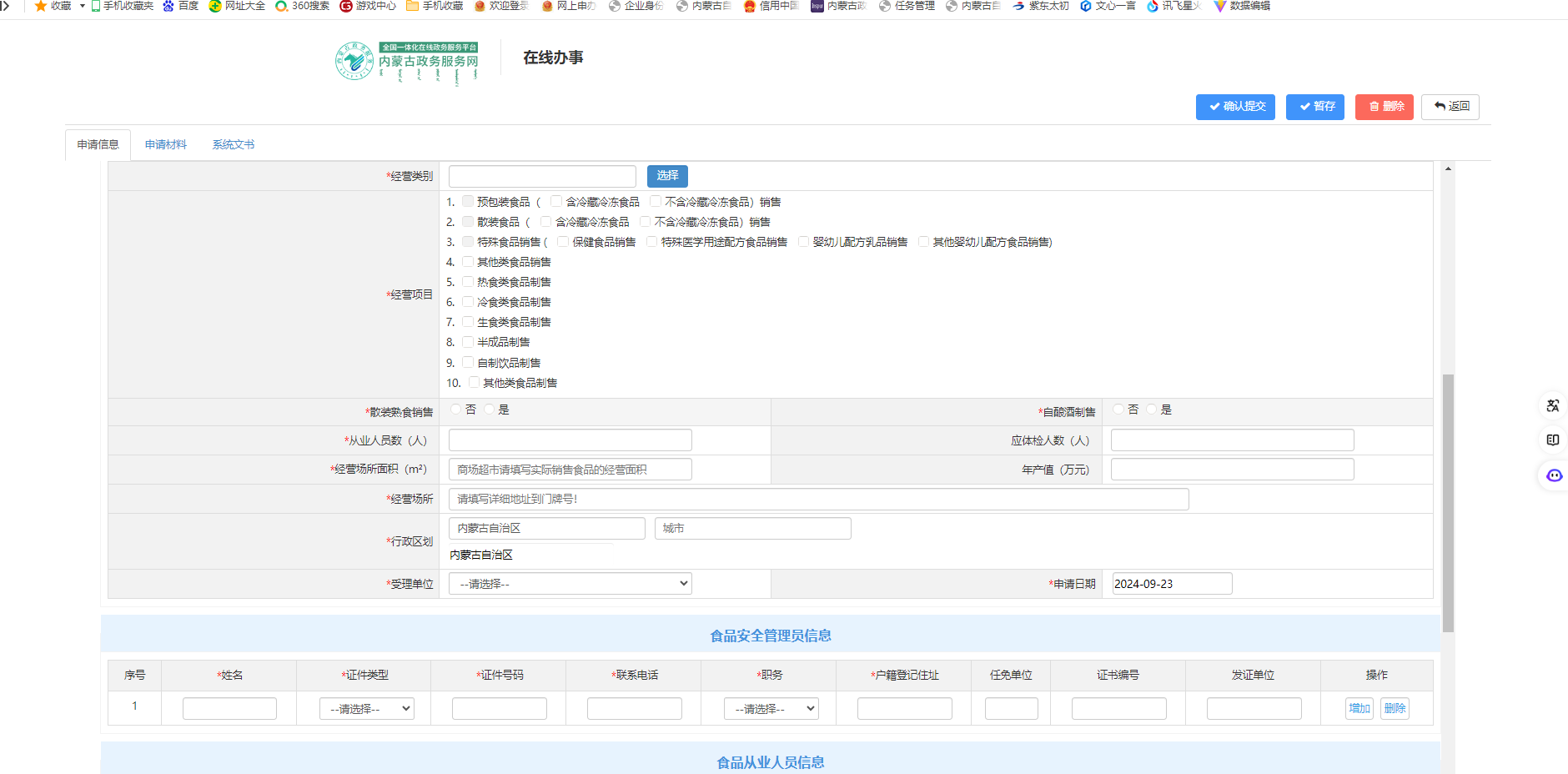The height and width of the screenshot is (774, 1568).
Task: Click the Inner Mongolia government service logo
Action: (407, 62)
